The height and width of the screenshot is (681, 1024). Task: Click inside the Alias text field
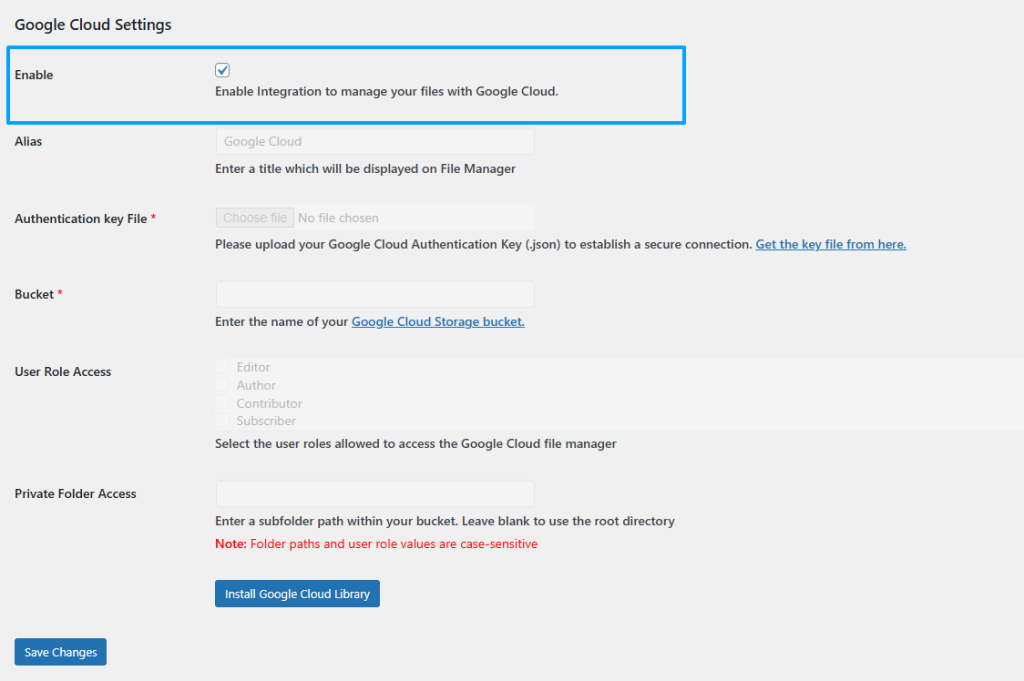pos(375,141)
